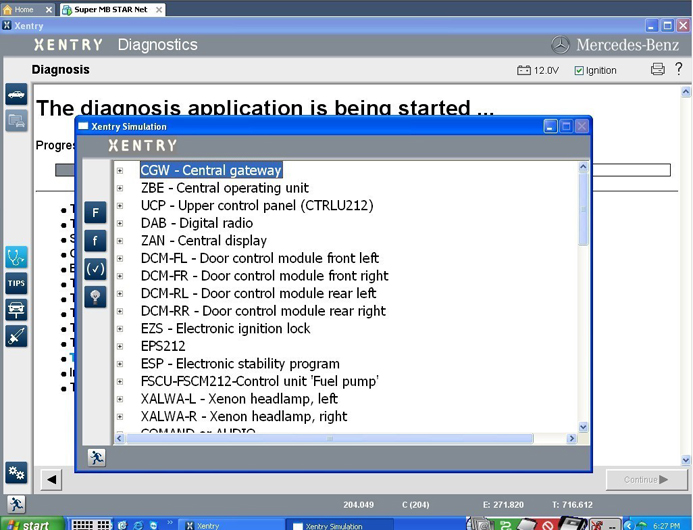693x530 pixels.
Task: Open the TIPS sidebar button
Action: [x=16, y=283]
